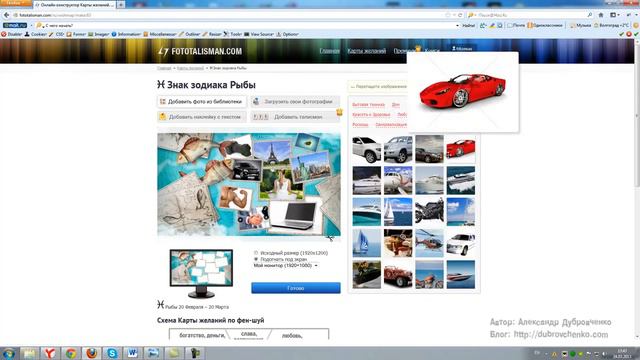Open the Options menu in developer toolbar
The height and width of the screenshot is (360, 640).
pos(288,34)
